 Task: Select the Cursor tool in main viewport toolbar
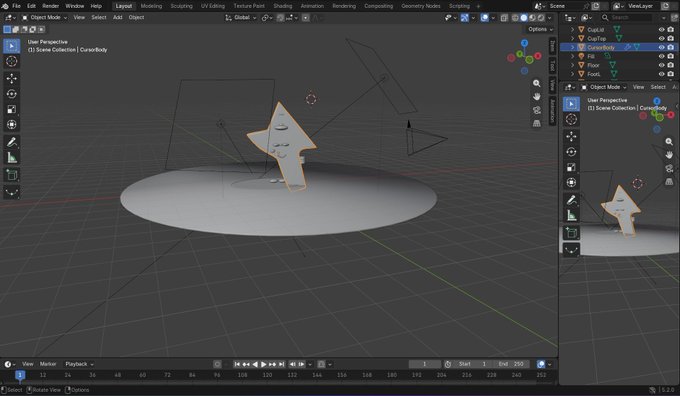[x=12, y=61]
